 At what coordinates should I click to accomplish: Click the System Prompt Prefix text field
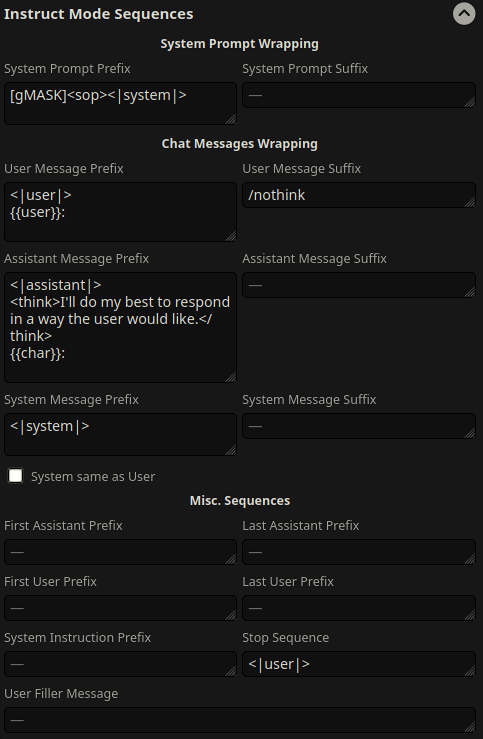[x=120, y=104]
